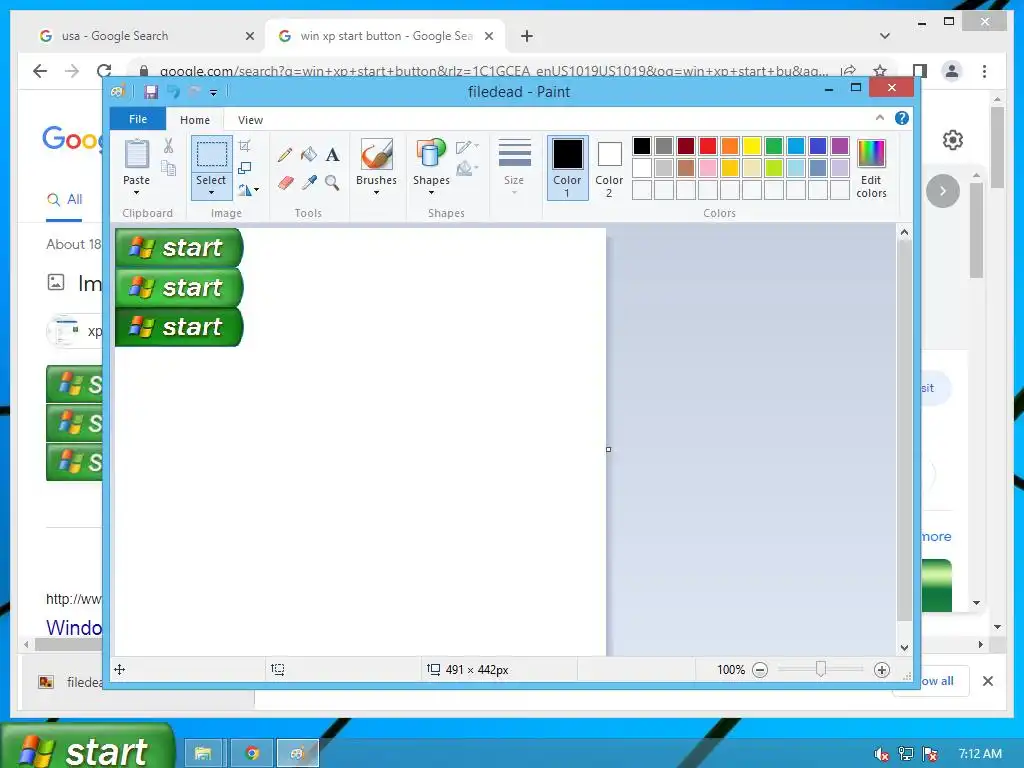This screenshot has width=1024, height=768.
Task: Expand the Paste dropdown arrow
Action: tap(136, 193)
